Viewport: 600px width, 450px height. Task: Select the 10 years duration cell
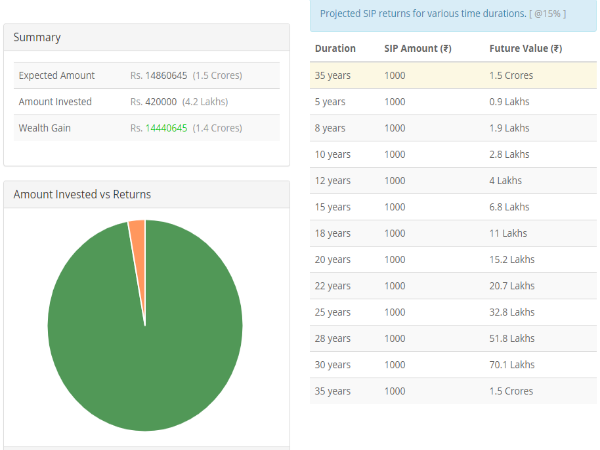332,154
